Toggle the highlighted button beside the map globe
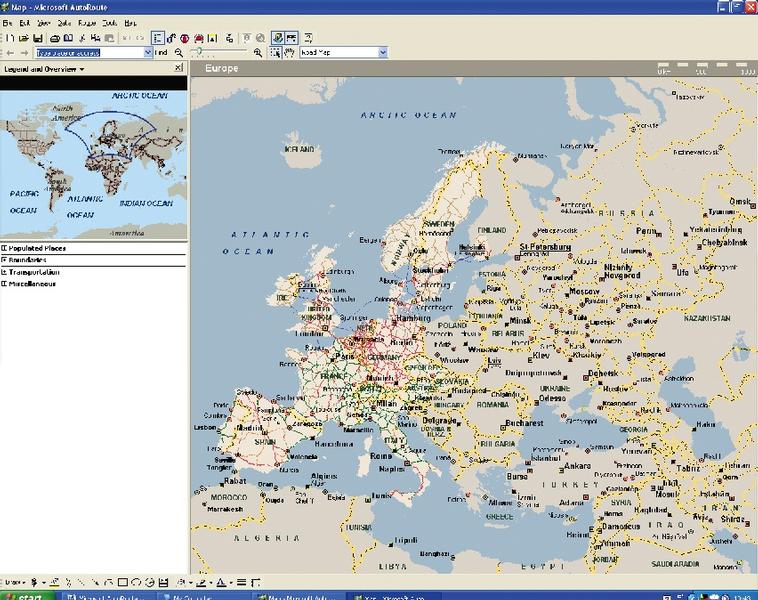The height and width of the screenshot is (600, 758). click(292, 38)
